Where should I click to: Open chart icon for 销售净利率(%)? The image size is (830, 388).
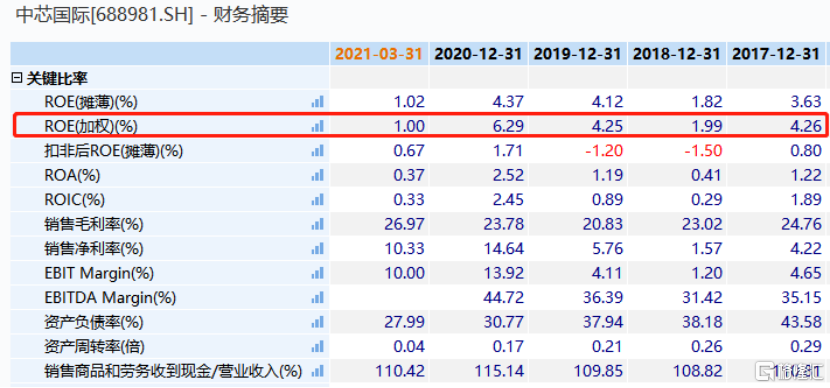coord(317,249)
